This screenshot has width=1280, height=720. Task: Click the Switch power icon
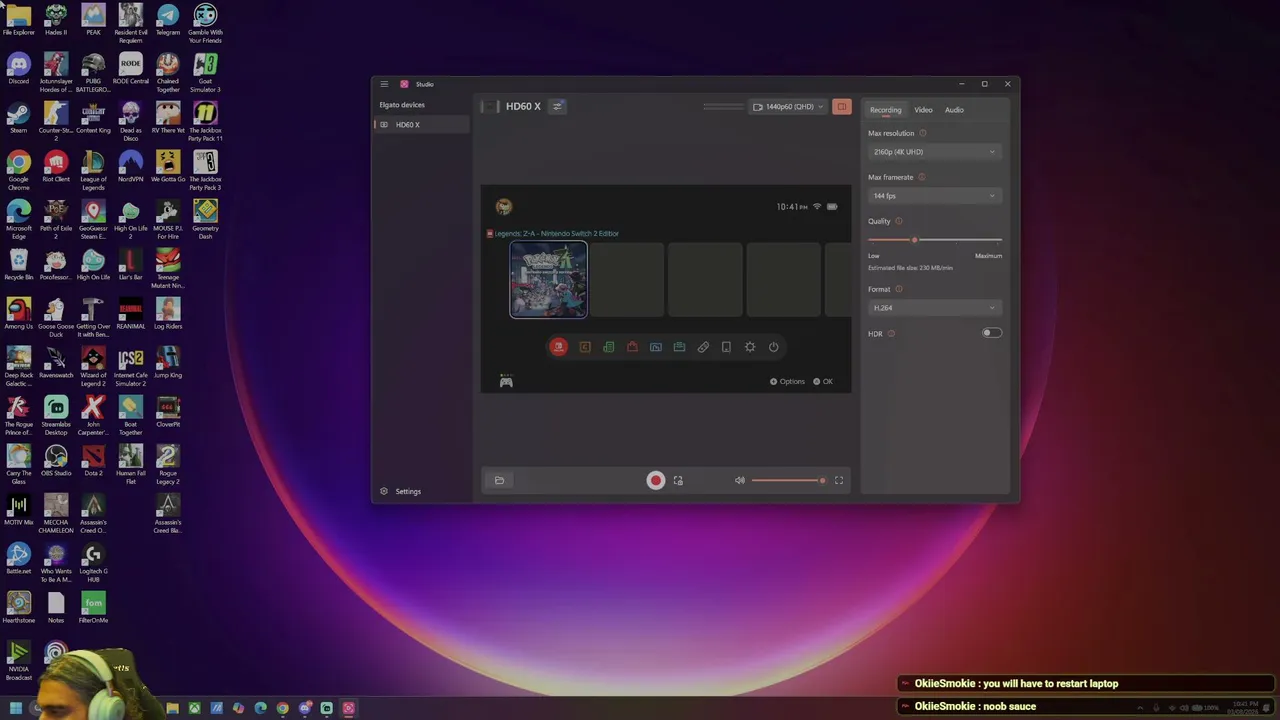[x=774, y=347]
